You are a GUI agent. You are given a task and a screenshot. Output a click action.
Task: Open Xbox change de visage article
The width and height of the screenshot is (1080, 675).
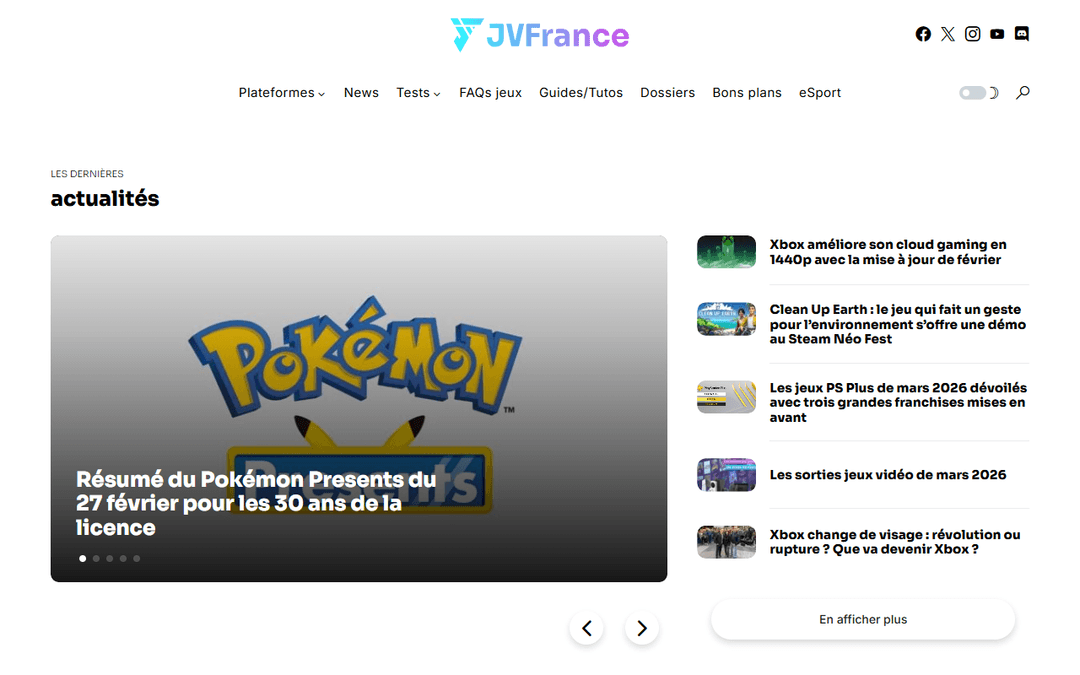pyautogui.click(x=895, y=542)
